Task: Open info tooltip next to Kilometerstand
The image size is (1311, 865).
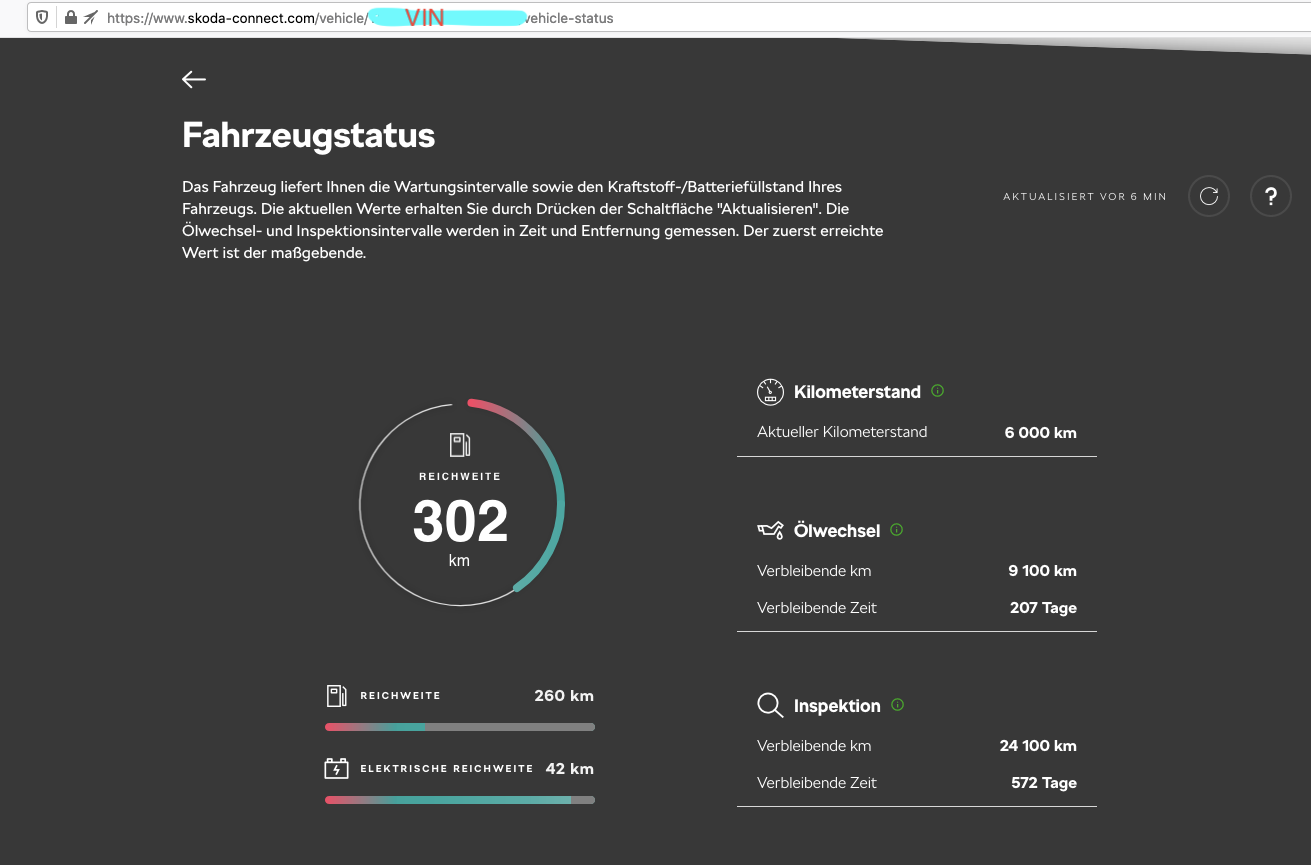Action: [937, 391]
